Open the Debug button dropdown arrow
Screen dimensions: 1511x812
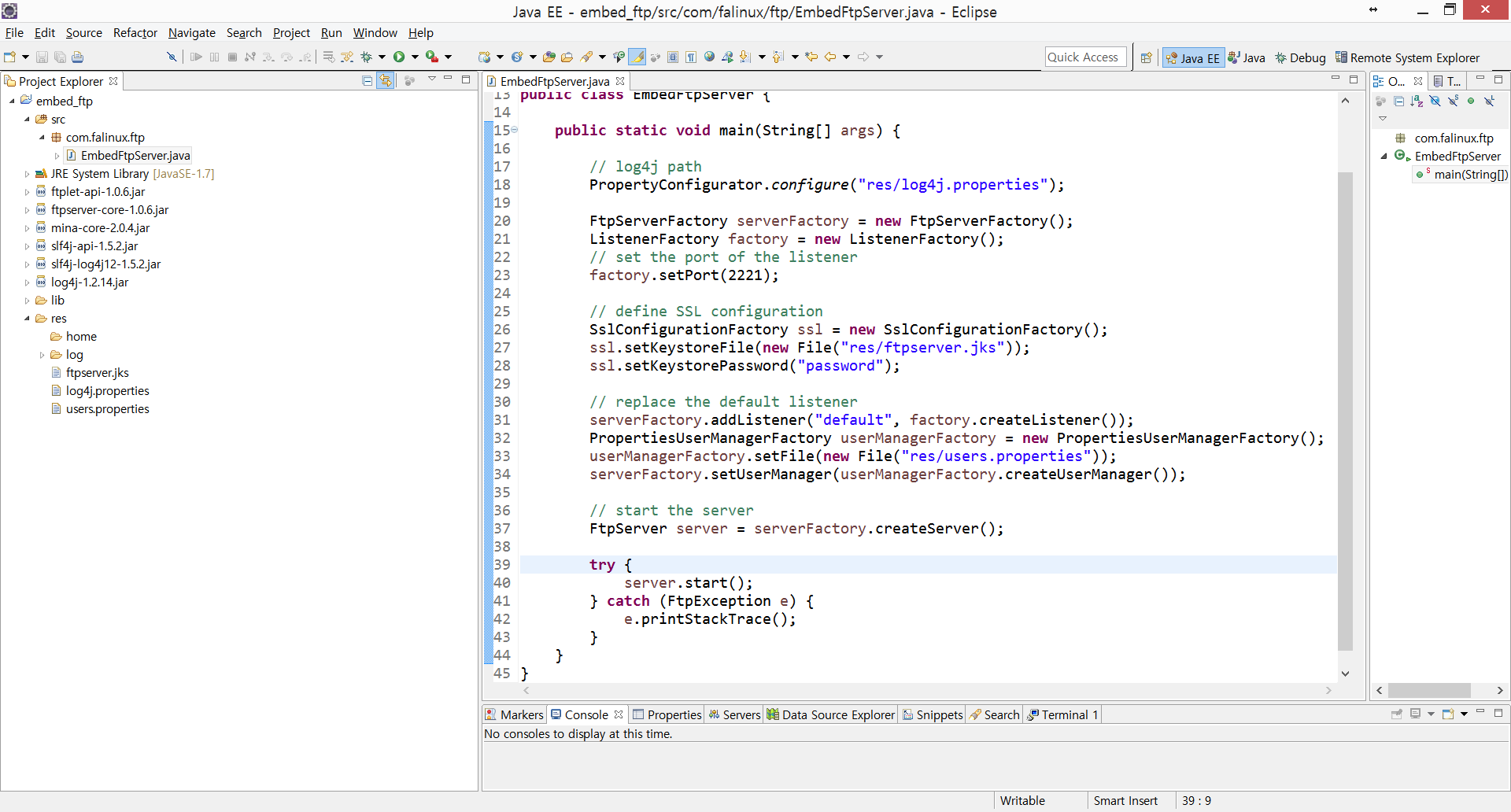382,57
